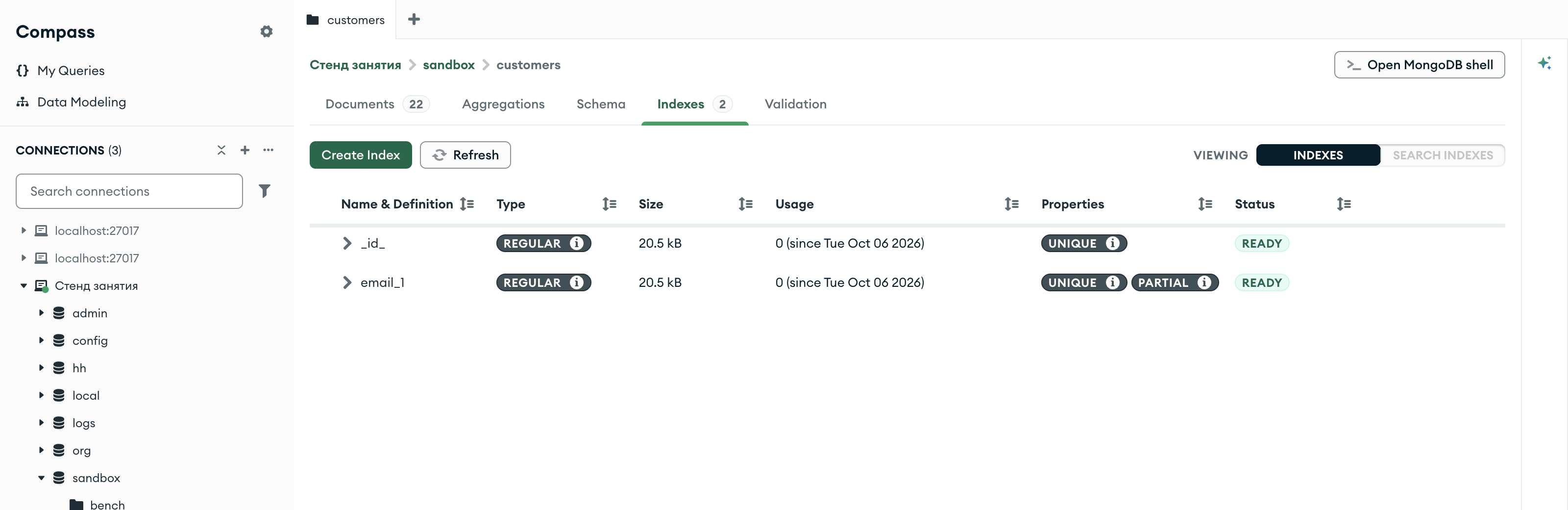Open the Documents tab
Viewport: 1568px width, 510px height.
(377, 104)
